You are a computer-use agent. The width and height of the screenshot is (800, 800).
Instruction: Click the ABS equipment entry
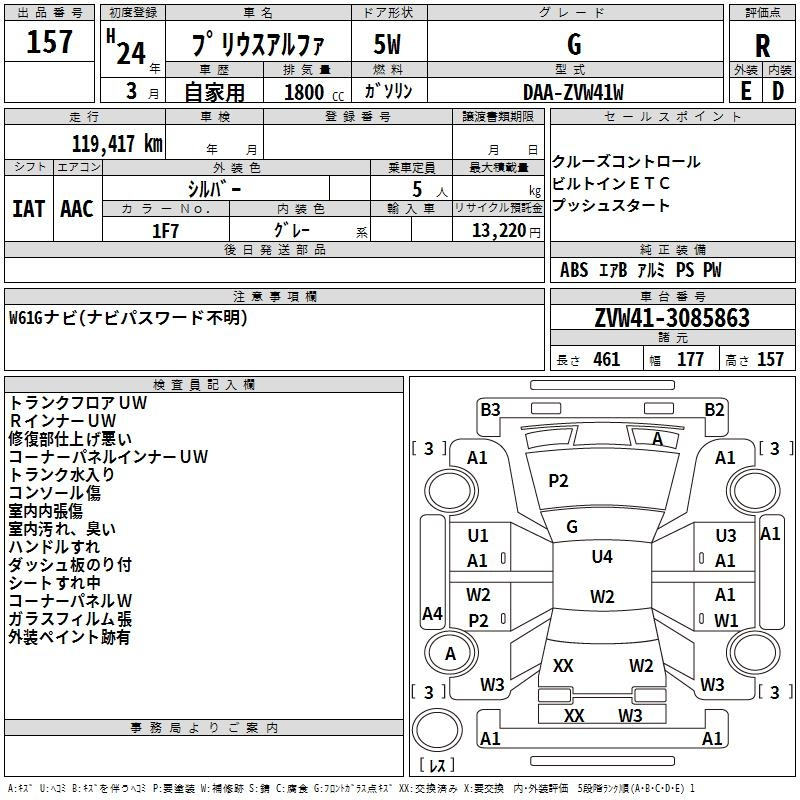574,270
